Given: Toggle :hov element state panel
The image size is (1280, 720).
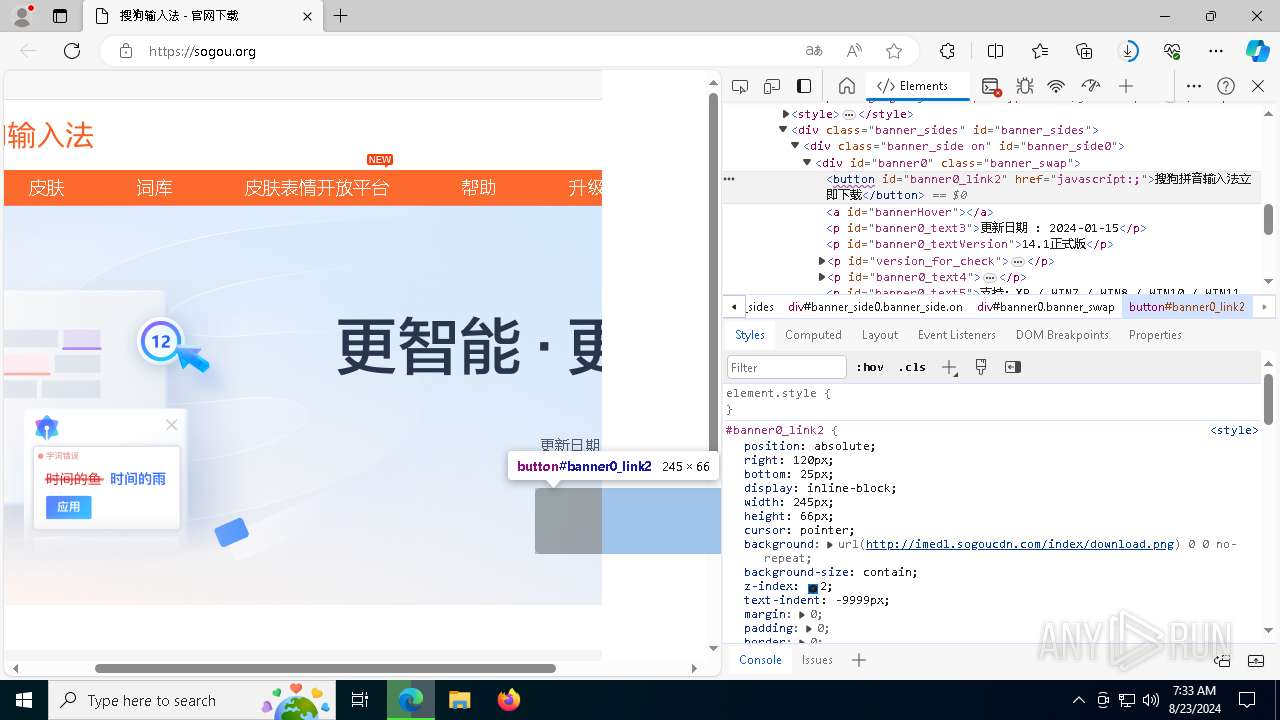Looking at the screenshot, I should pos(870,367).
